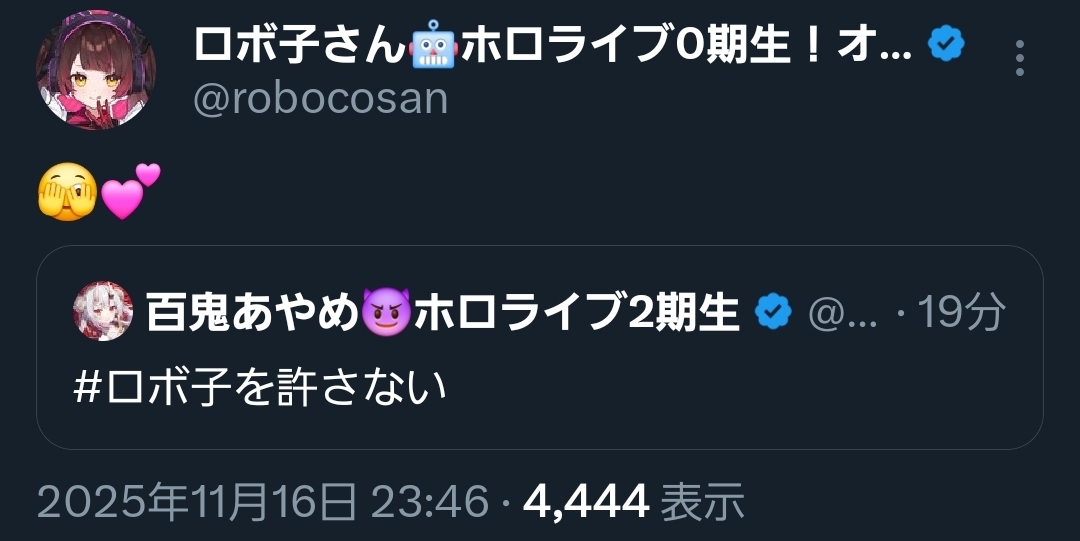Click the pink two-hearts emoji
This screenshot has height=541, width=1080.
131,191
